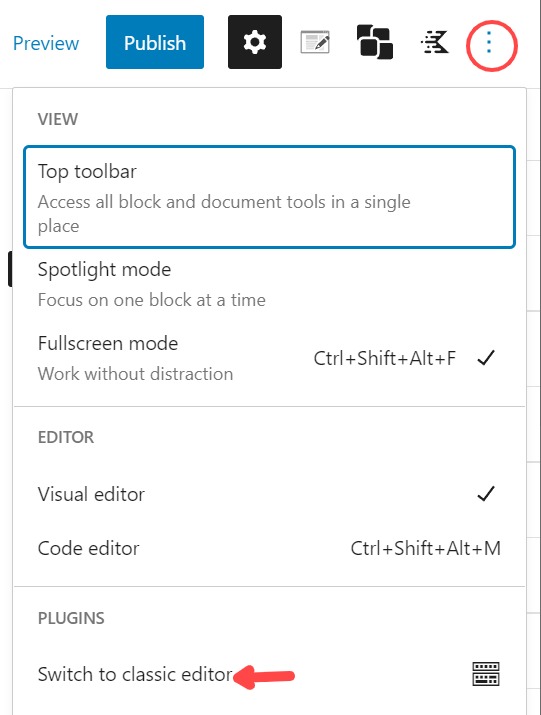541x715 pixels.
Task: Click the Visual editor checkmark
Action: [486, 494]
